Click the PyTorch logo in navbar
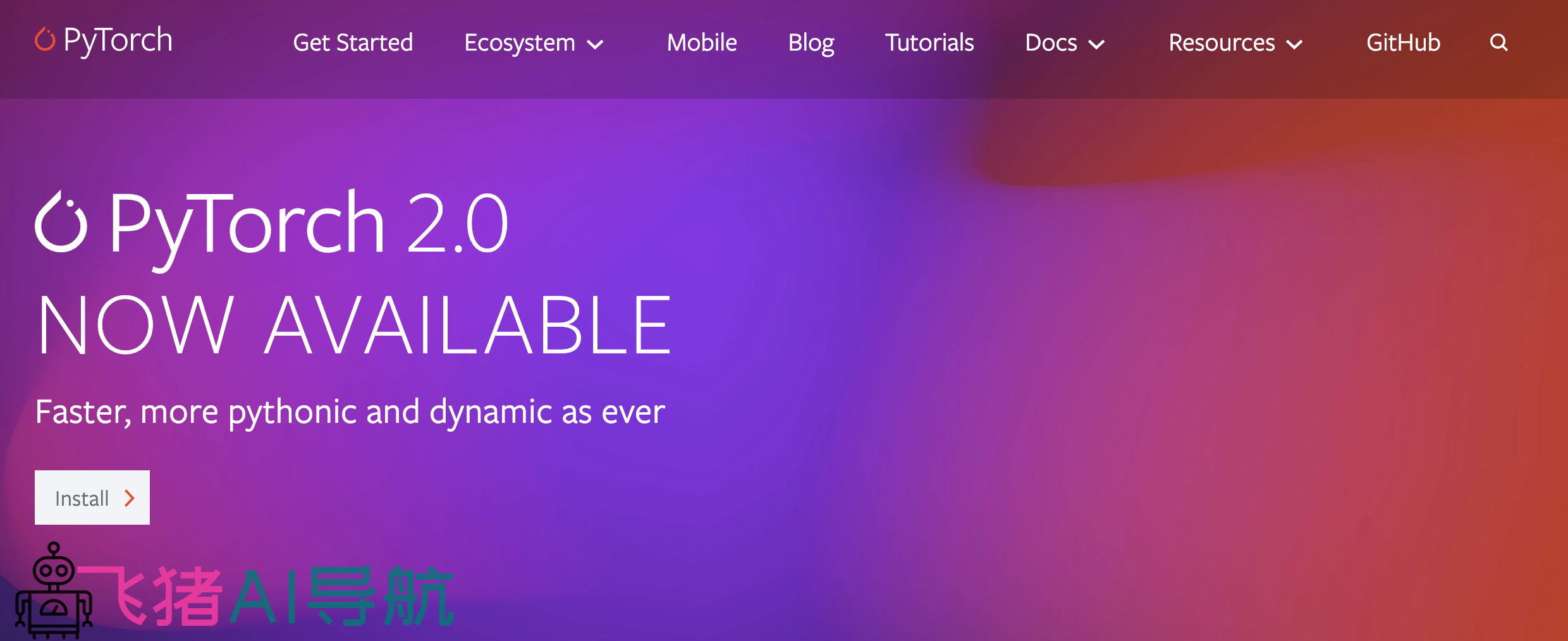Screen dimensions: 1568x641 [104, 40]
